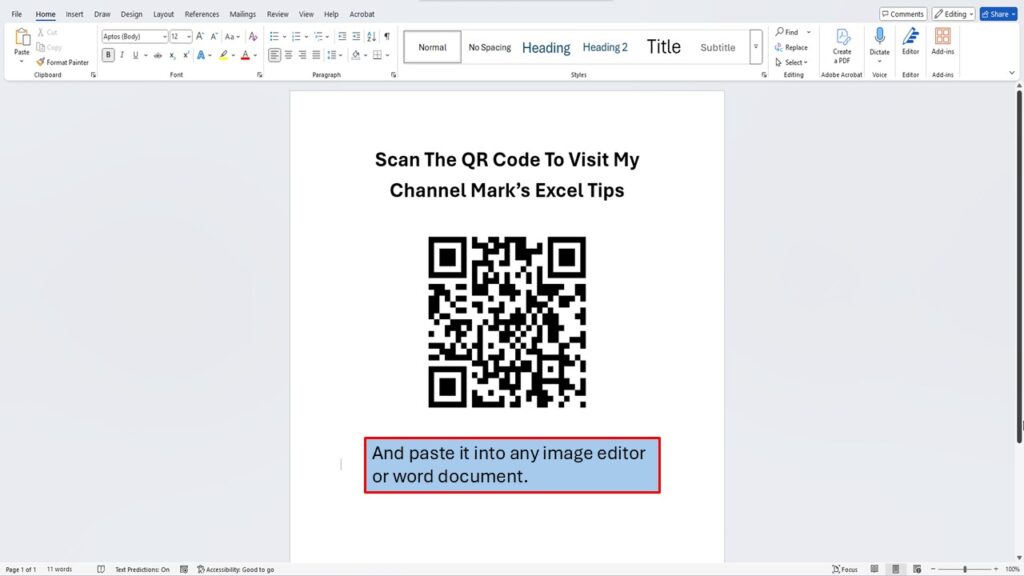1024x576 pixels.
Task: Toggle Italic formatting
Action: (123, 55)
